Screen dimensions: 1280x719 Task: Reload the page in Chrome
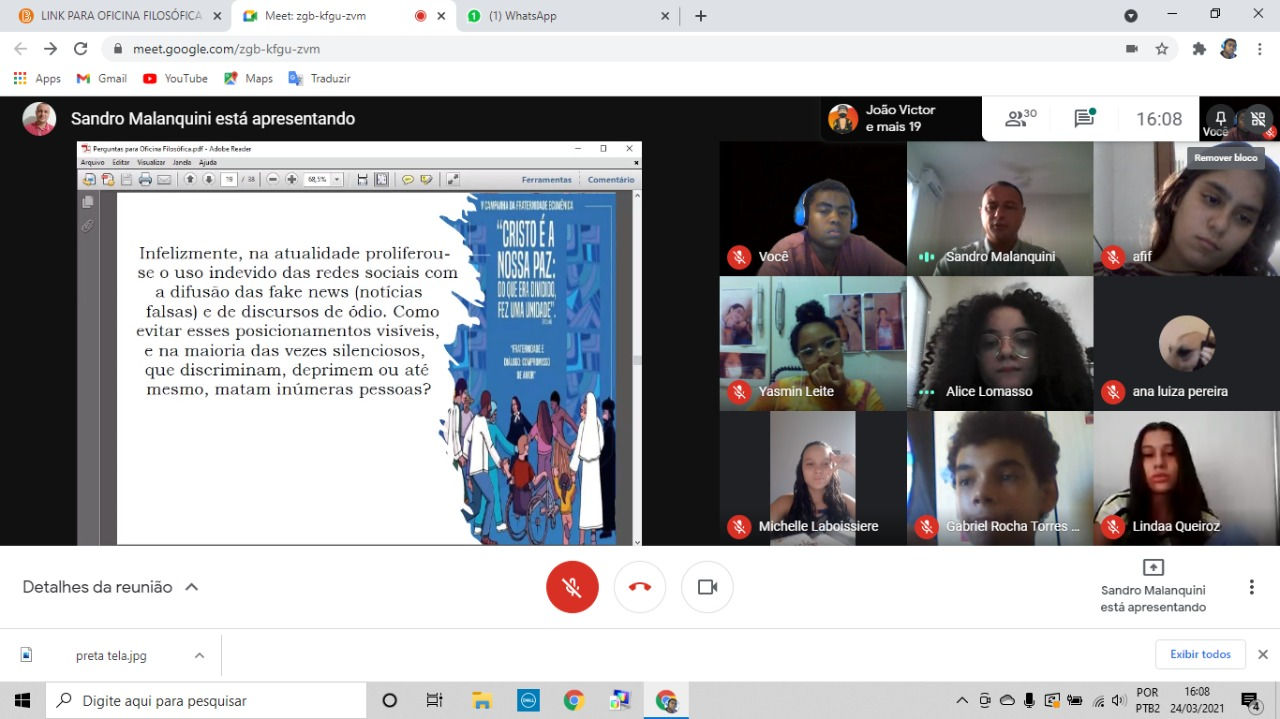click(81, 48)
